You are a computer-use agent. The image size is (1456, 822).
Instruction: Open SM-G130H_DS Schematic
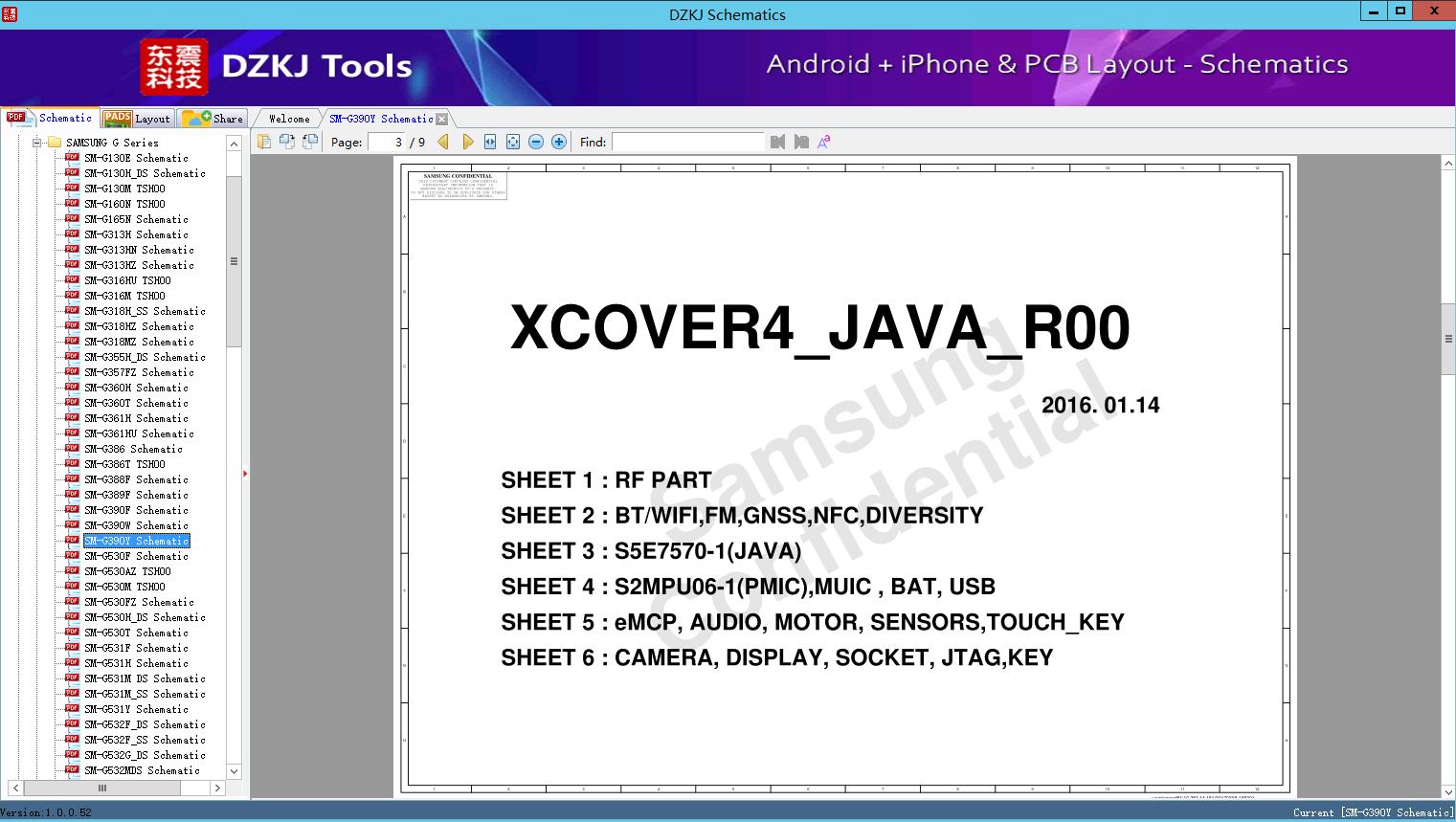(x=145, y=173)
